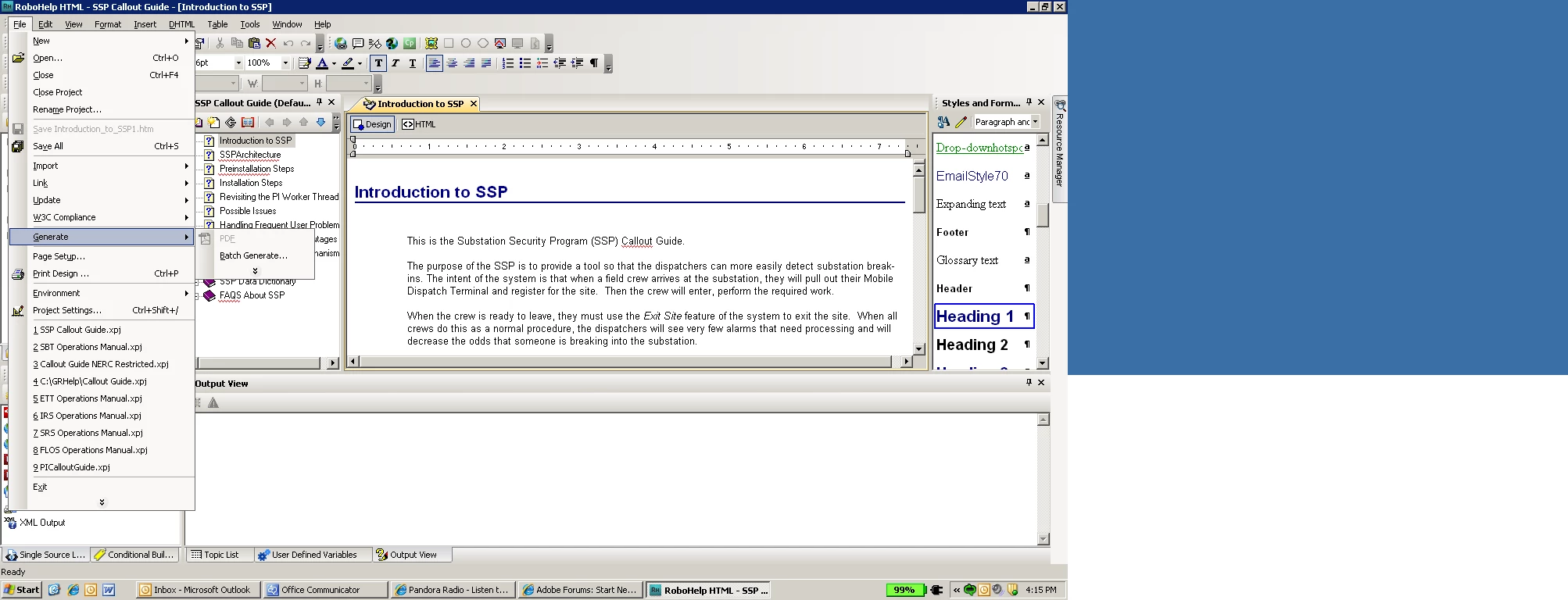
Task: Click the Cut scissors icon
Action: [220, 44]
